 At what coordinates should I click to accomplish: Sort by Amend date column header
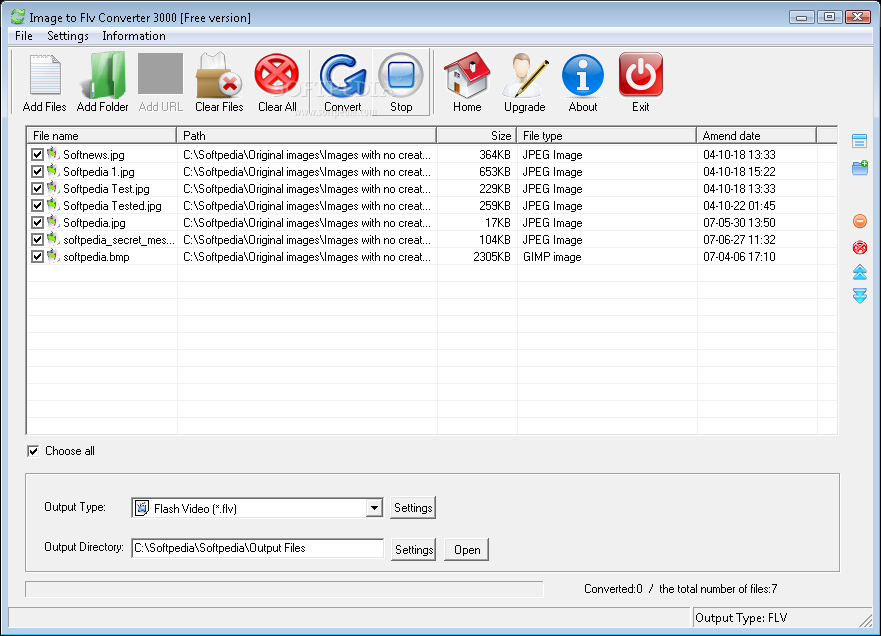tap(757, 135)
